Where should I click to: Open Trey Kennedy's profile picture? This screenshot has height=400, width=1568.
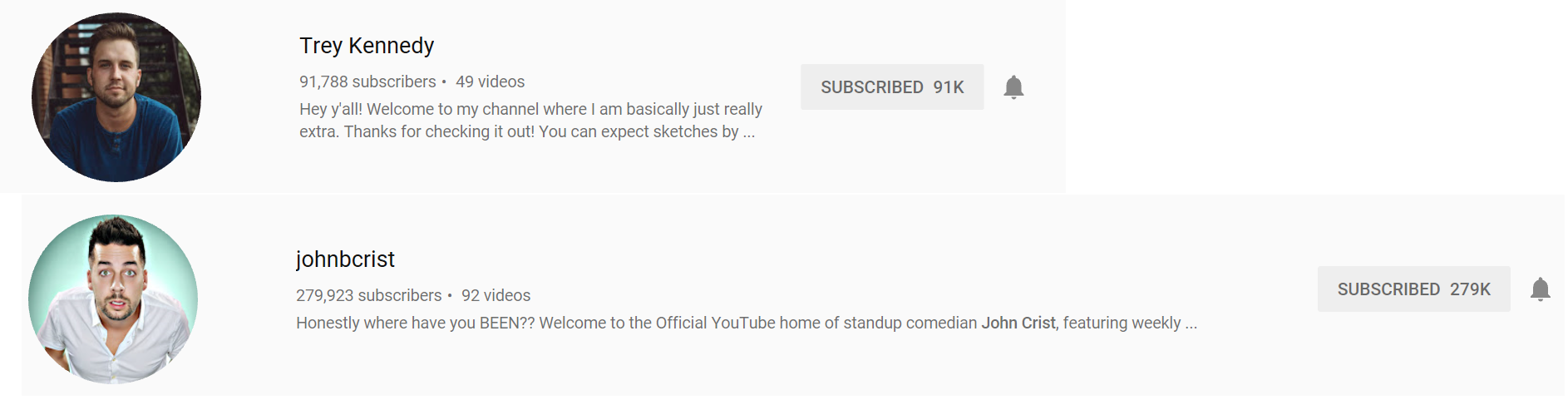[116, 97]
